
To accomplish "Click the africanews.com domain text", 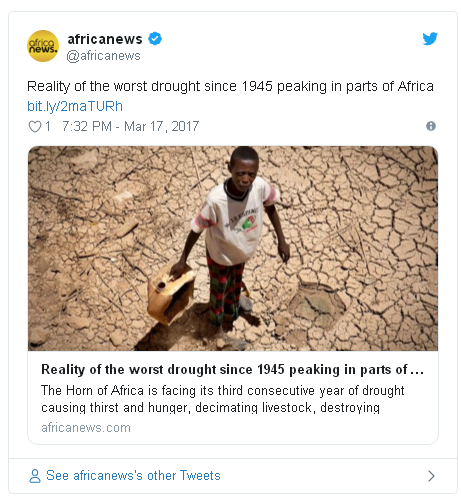I will pos(86,427).
